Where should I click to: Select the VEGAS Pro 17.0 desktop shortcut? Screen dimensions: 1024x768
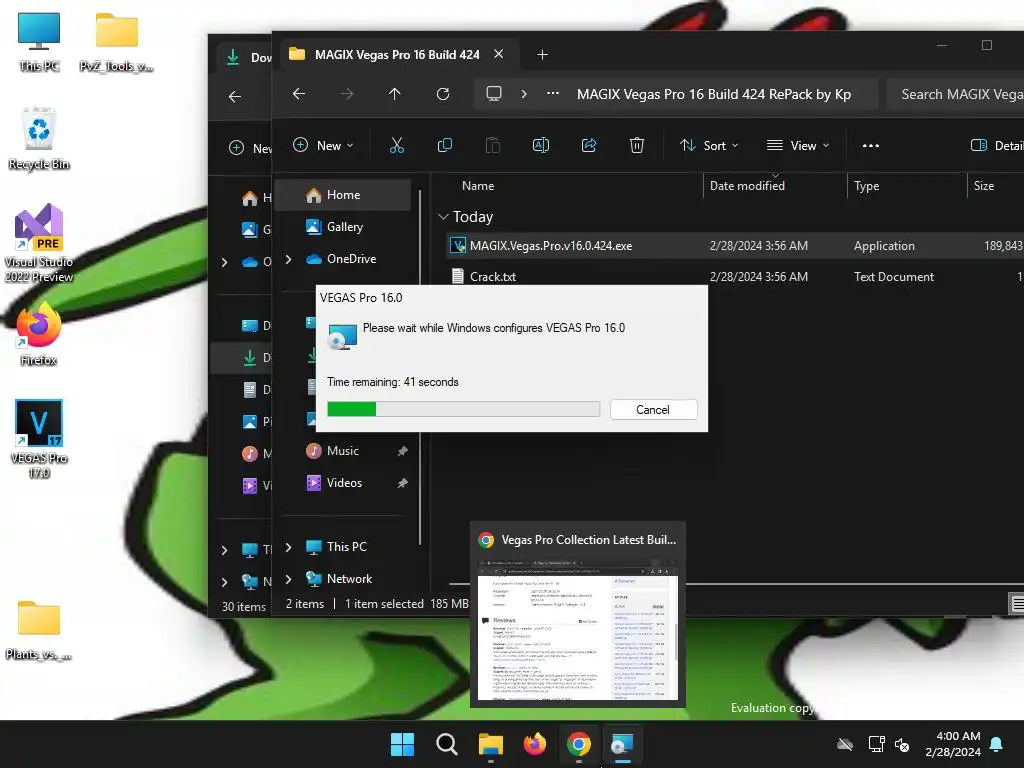39,440
